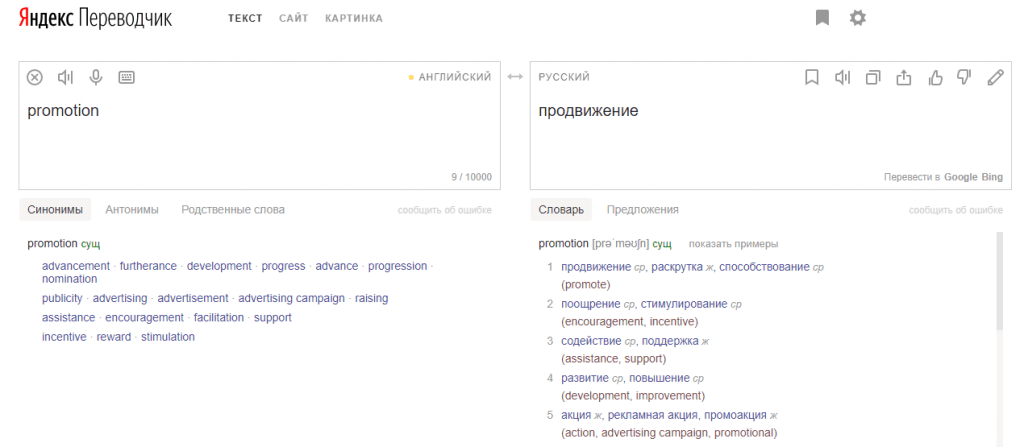Select the synonym advertising campaign

click(x=291, y=299)
